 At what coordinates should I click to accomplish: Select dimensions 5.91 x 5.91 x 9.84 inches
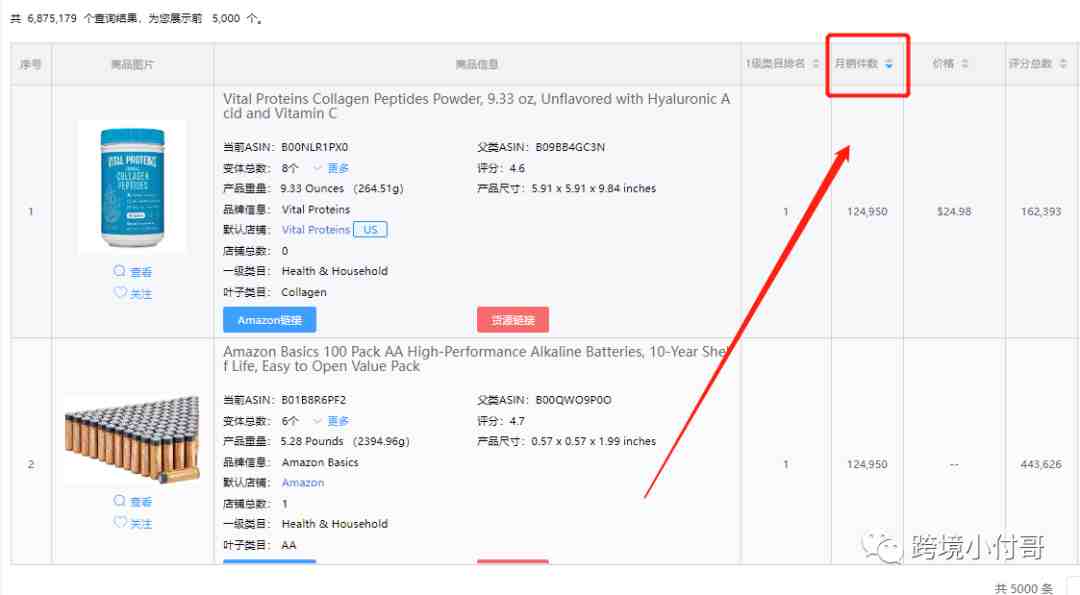(594, 189)
